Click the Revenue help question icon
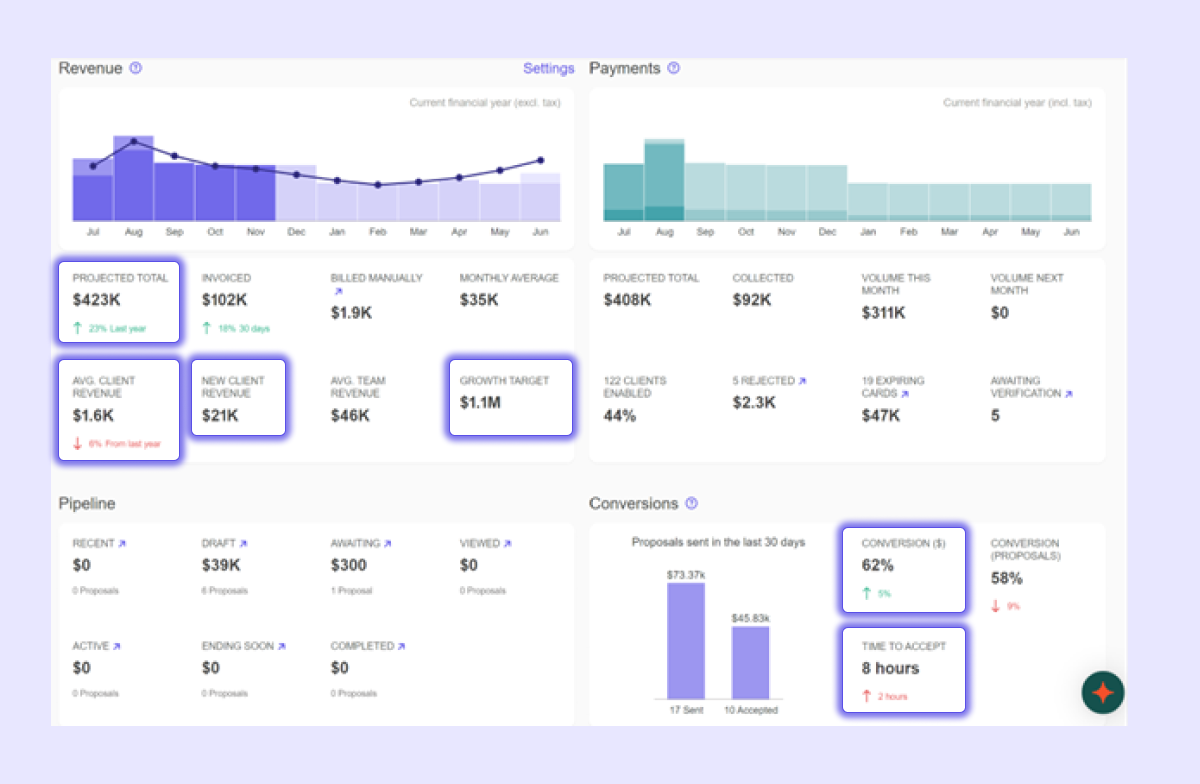This screenshot has width=1200, height=784. coord(136,69)
